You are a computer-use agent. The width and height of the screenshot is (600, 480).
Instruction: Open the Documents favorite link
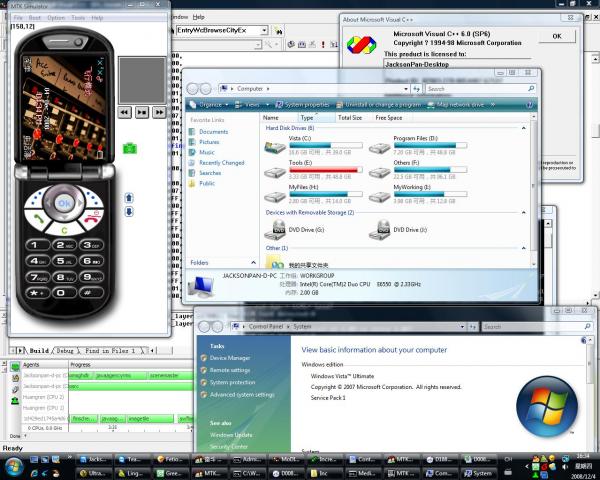click(213, 132)
